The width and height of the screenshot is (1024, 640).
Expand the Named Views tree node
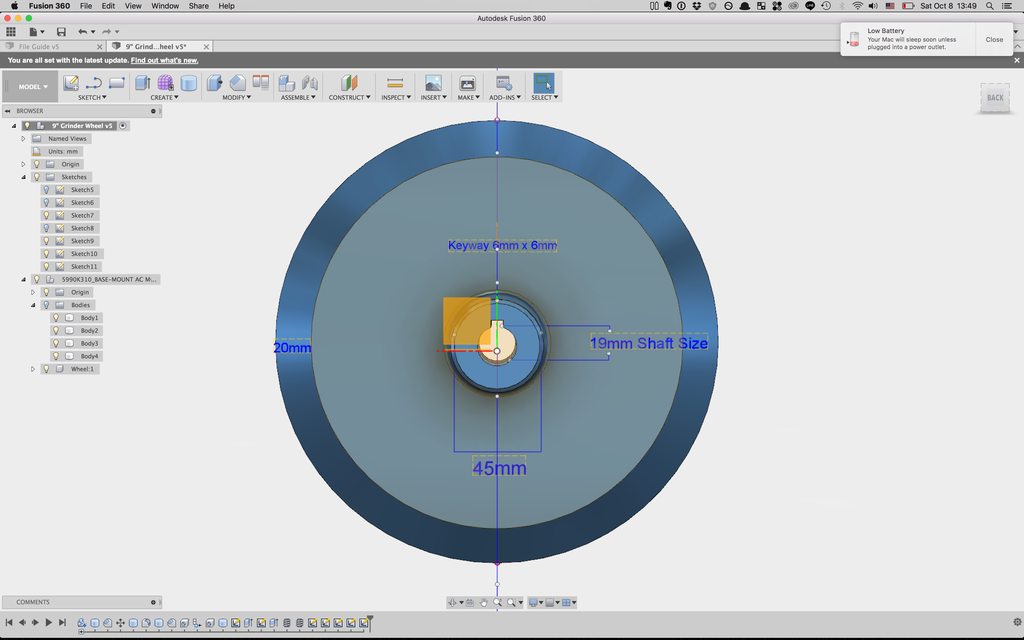point(23,139)
